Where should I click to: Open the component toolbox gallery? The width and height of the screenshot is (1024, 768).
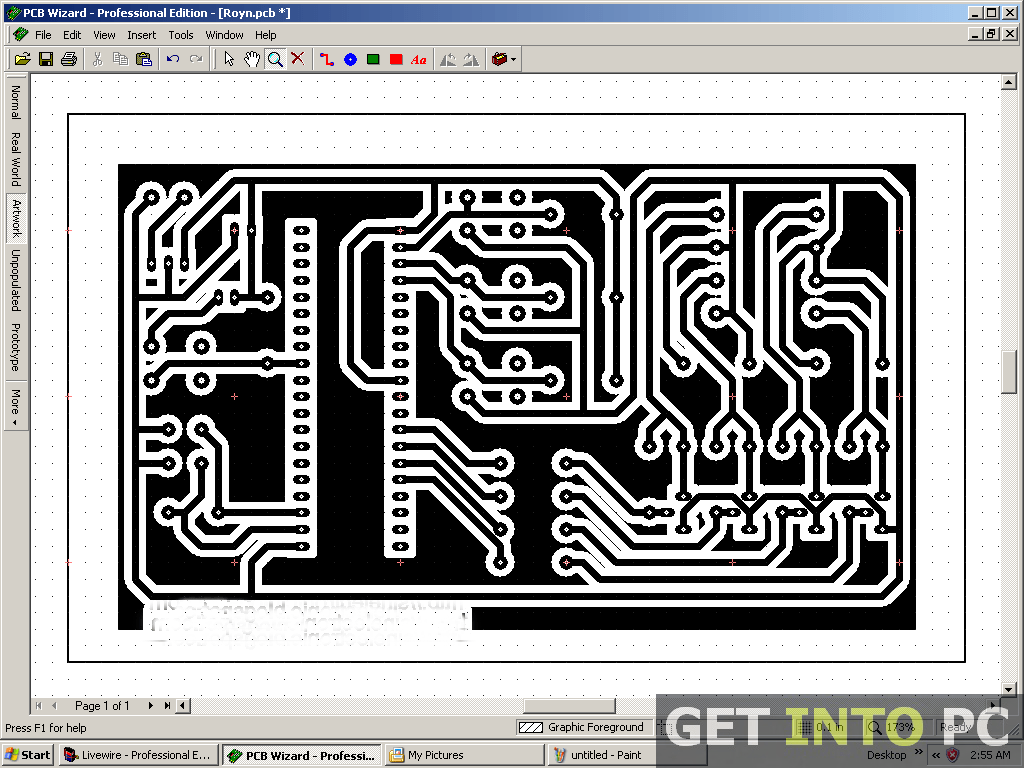[x=500, y=59]
